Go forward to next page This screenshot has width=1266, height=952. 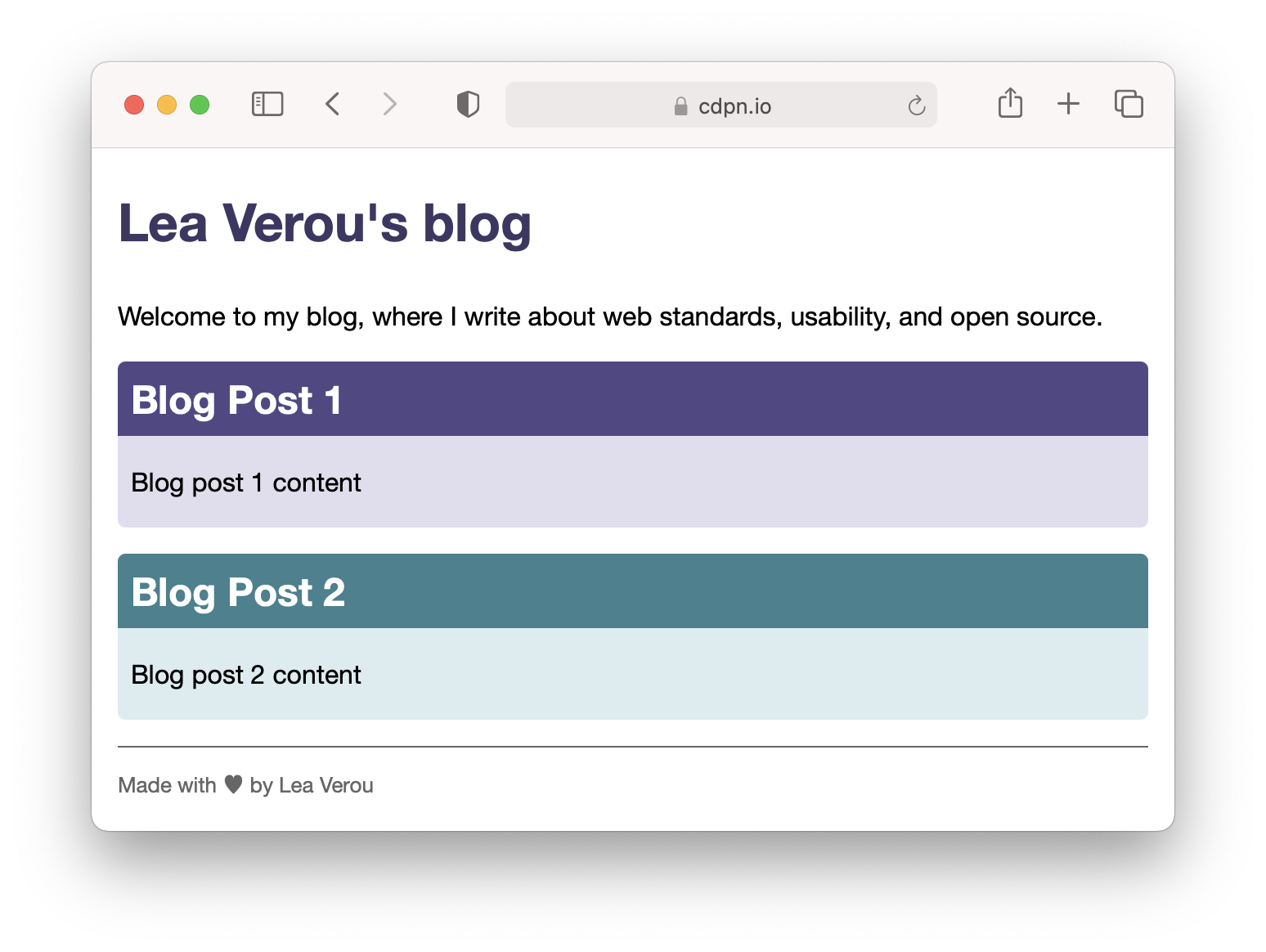[390, 104]
